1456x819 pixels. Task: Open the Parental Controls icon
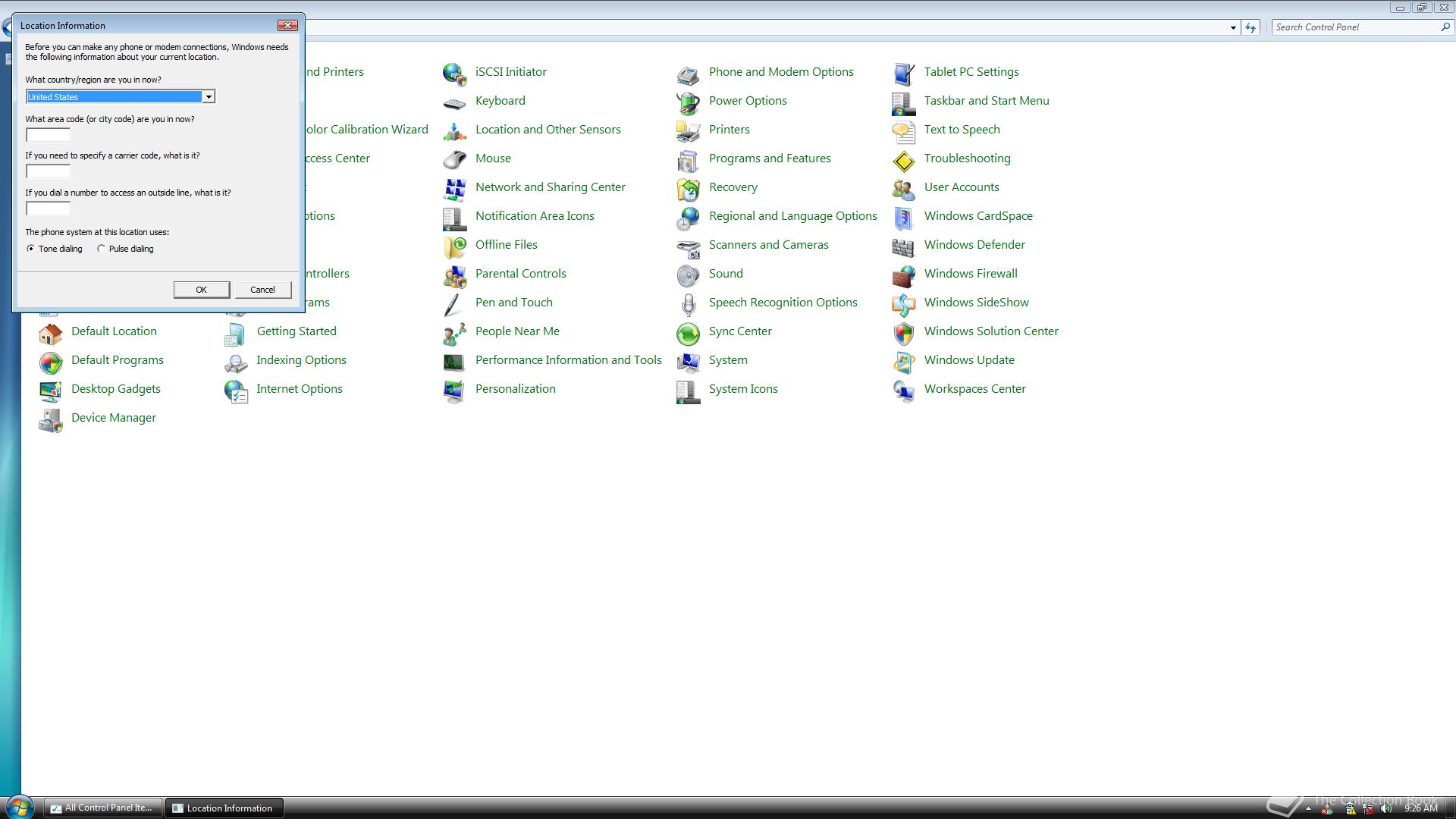tap(454, 275)
